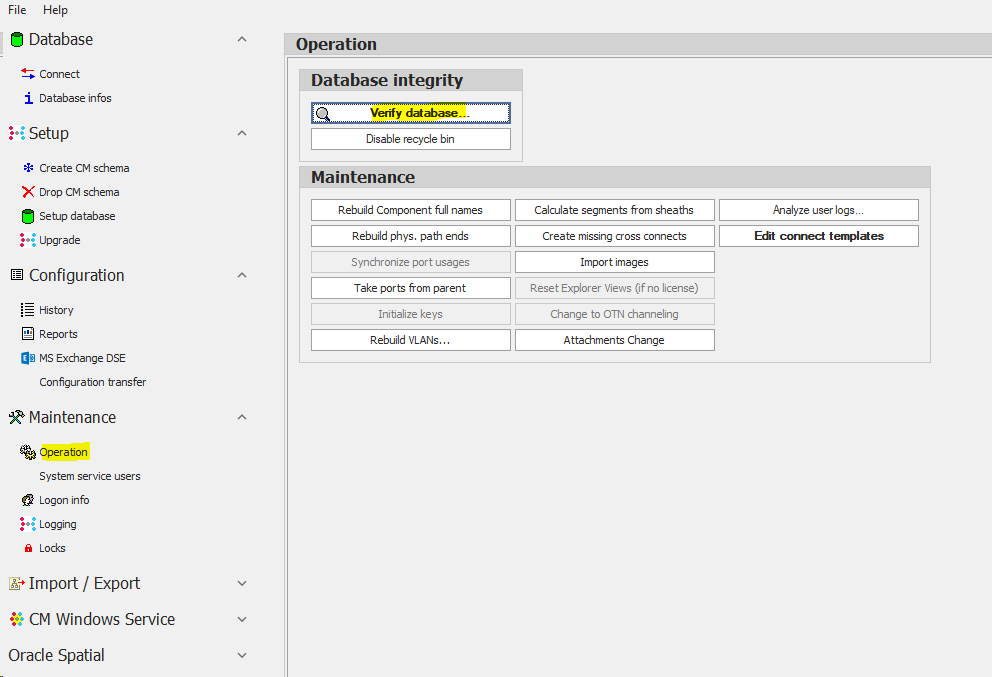This screenshot has height=677, width=992.
Task: Click the Oracle Spatial heading text
Action: (x=56, y=655)
